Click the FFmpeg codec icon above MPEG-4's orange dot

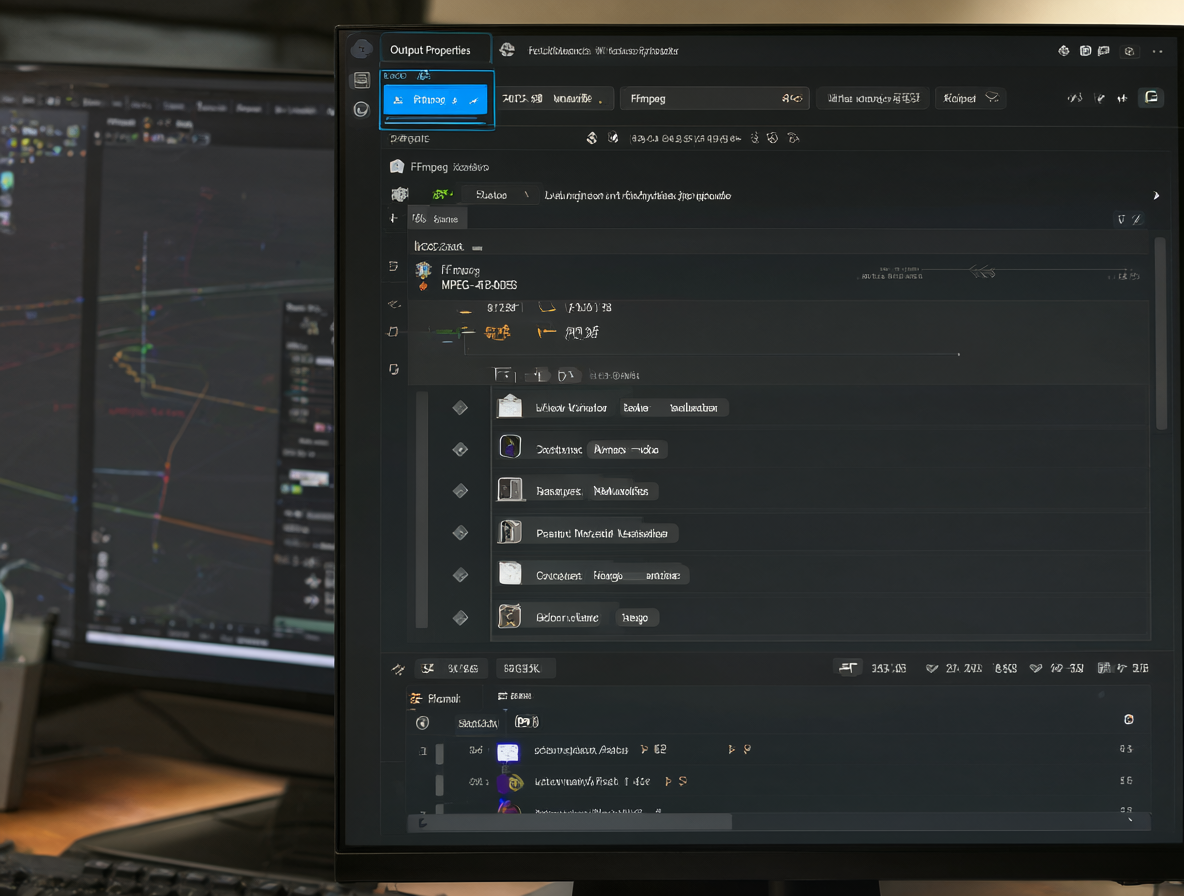coord(423,269)
